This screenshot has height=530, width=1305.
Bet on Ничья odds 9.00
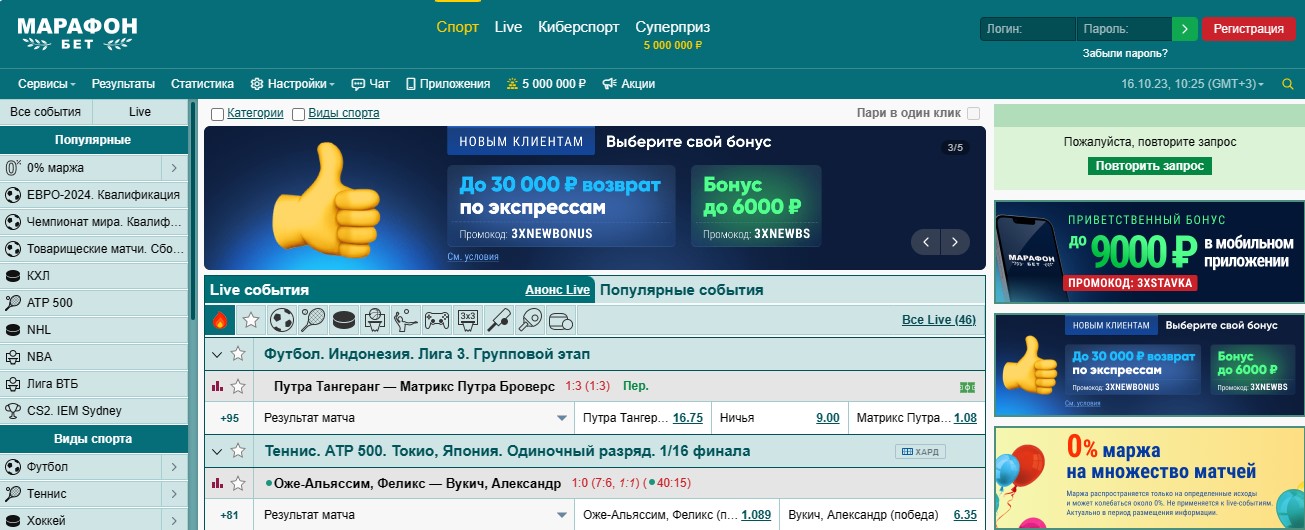coord(828,418)
